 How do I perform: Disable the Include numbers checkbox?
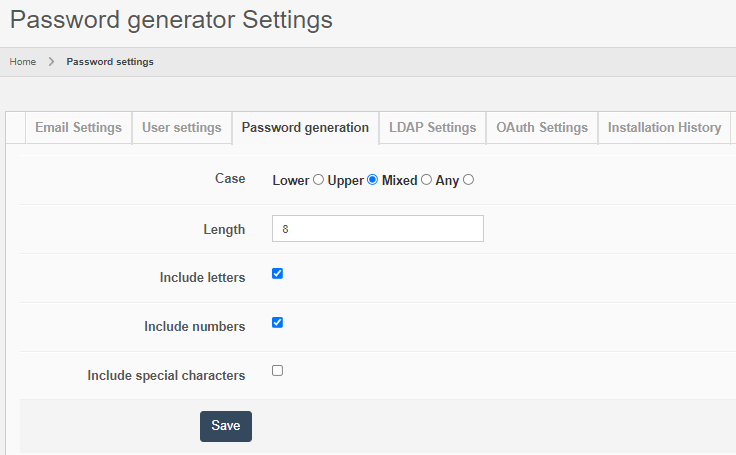click(x=278, y=322)
